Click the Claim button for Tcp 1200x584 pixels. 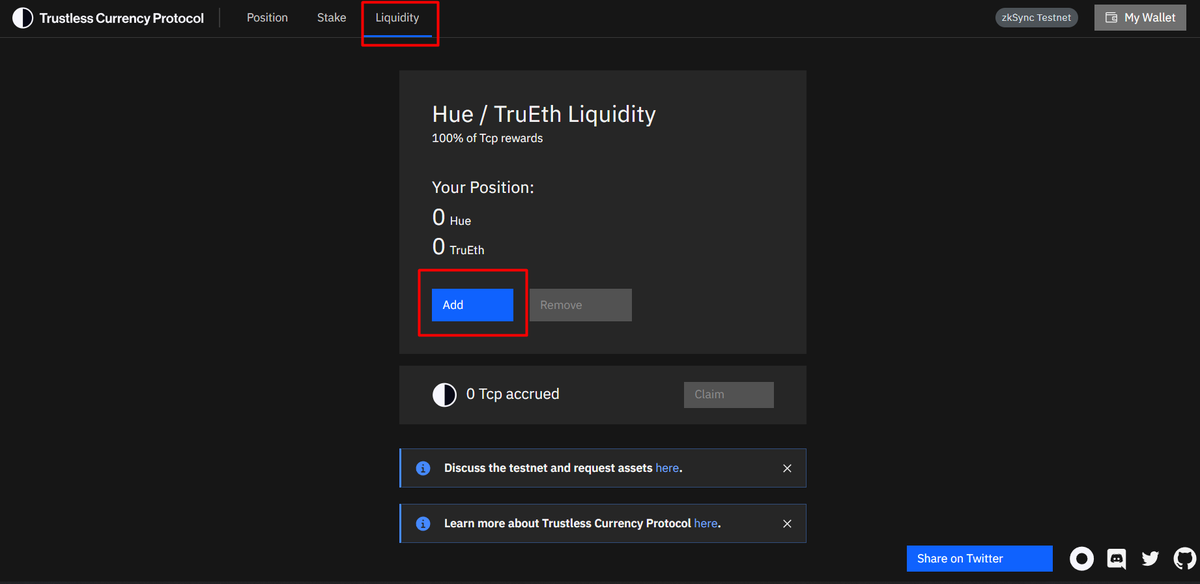pos(728,394)
